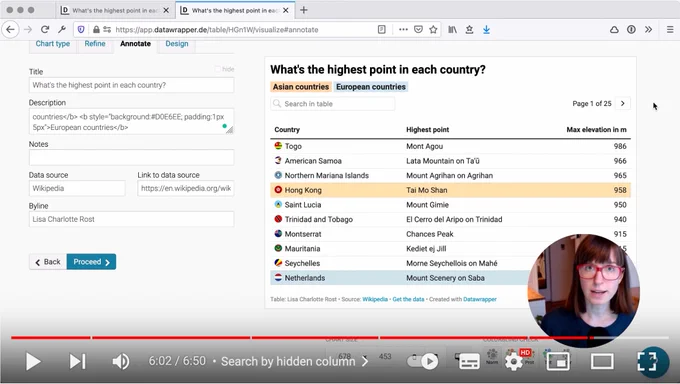
Task: Bookmark this page with the star icon
Action: tap(433, 30)
